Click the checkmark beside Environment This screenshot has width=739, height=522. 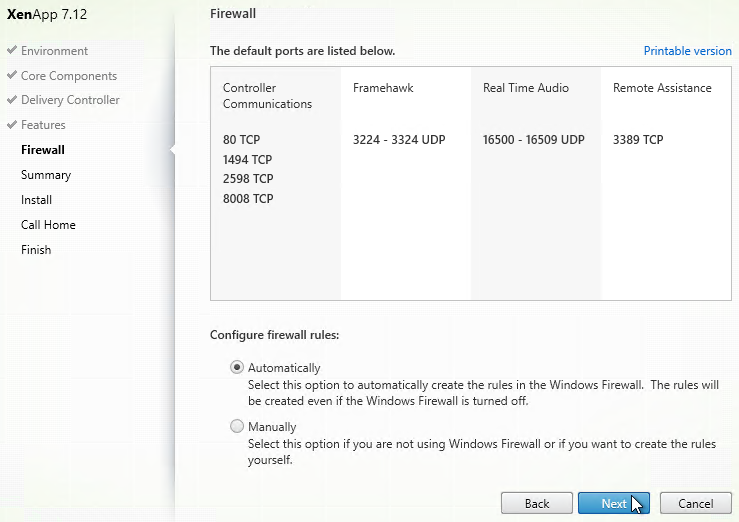pos(12,49)
